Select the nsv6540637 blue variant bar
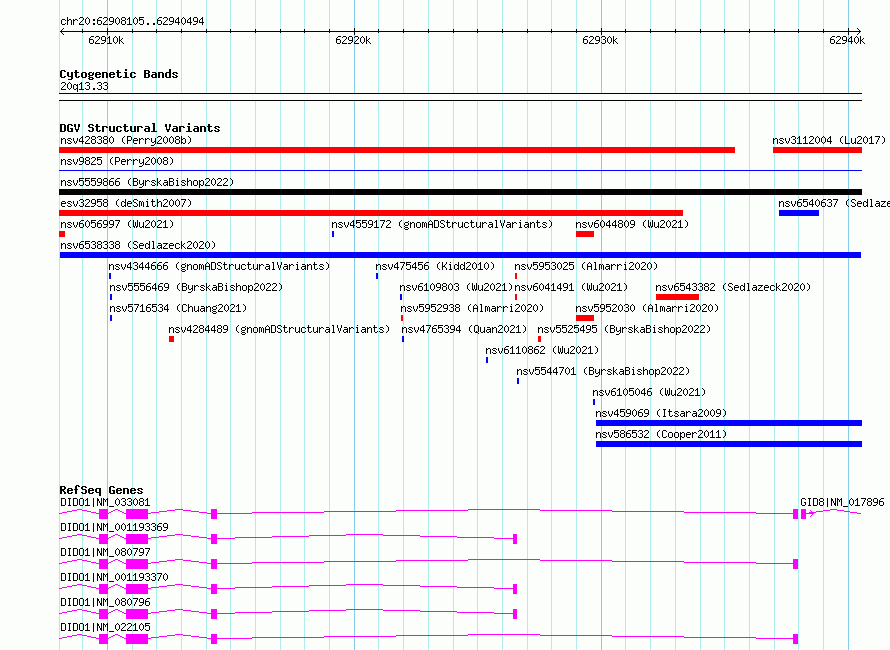Image resolution: width=890 pixels, height=650 pixels. [x=799, y=213]
